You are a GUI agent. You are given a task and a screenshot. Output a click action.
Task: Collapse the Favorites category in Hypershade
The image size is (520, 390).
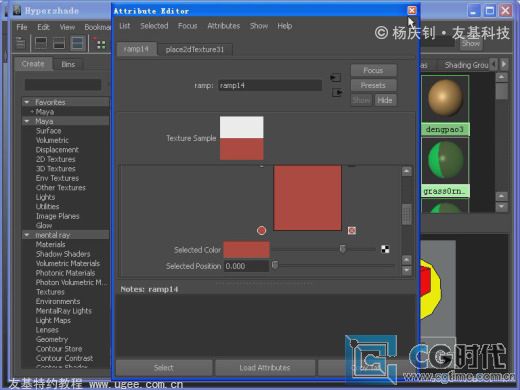click(x=27, y=102)
